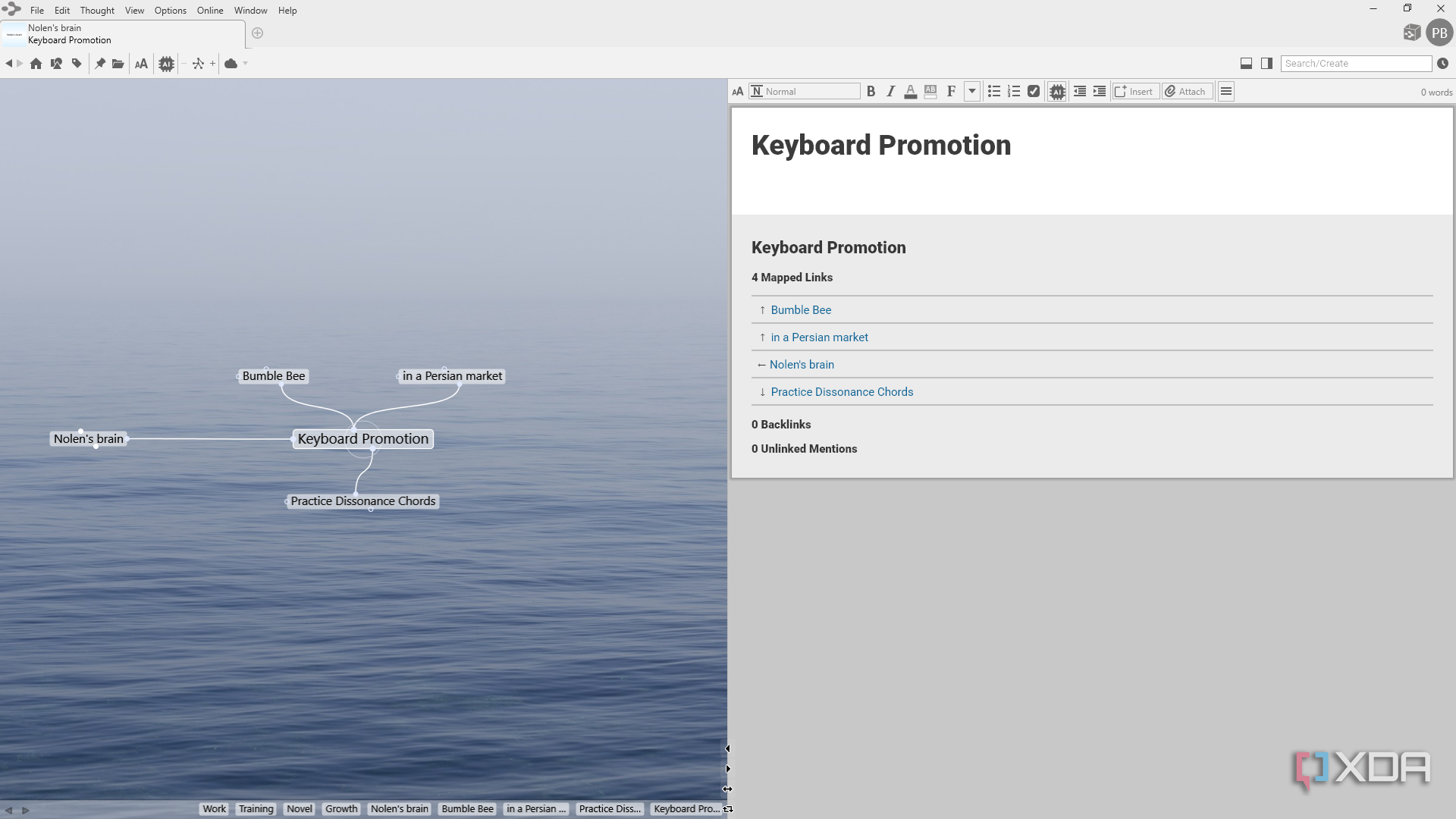The width and height of the screenshot is (1456, 819).
Task: Choose text highlight color swatch
Action: click(930, 92)
